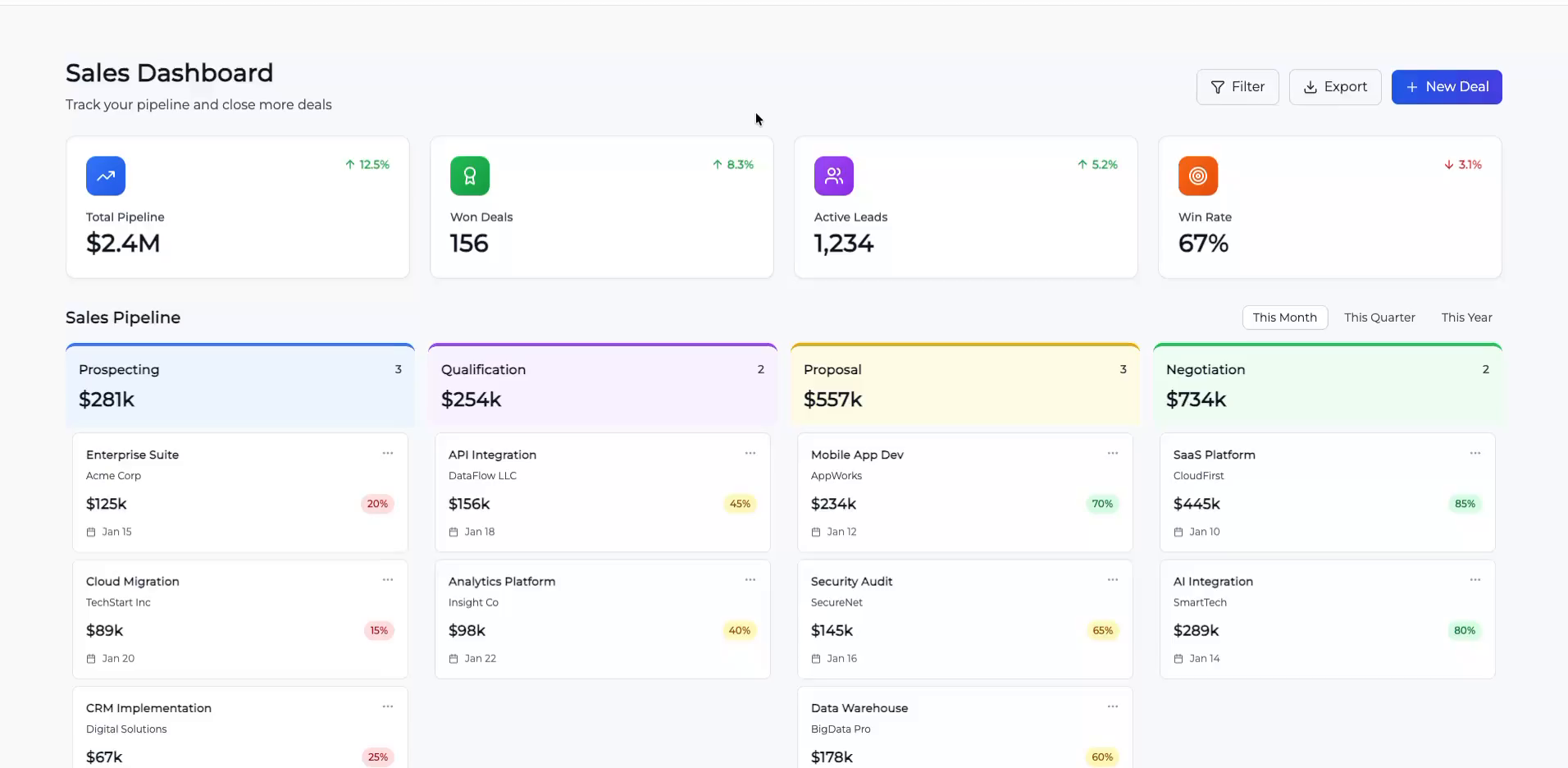Click the 12.5% growth indicator on Total Pipeline
Image resolution: width=1568 pixels, height=768 pixels.
(367, 164)
